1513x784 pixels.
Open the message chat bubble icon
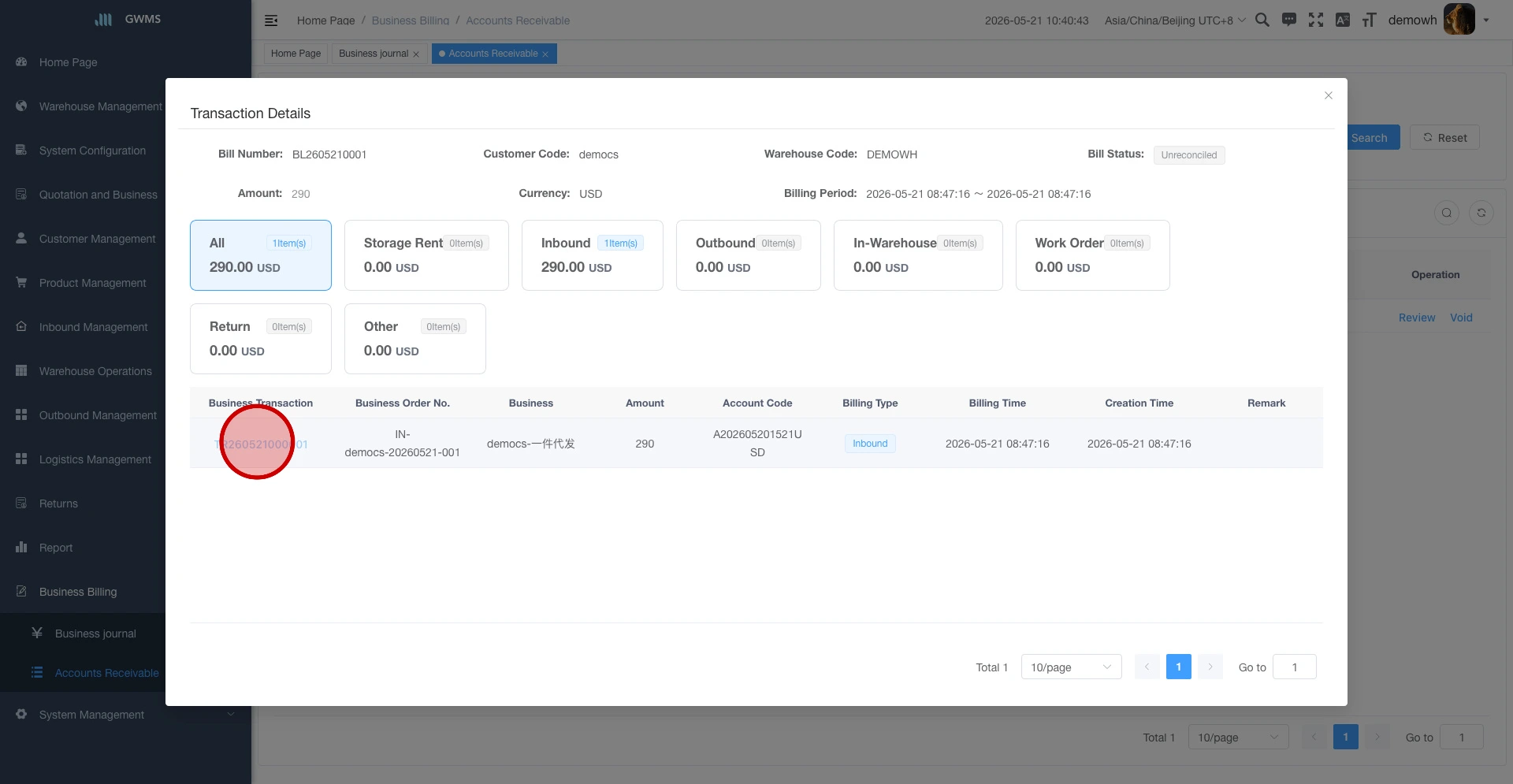click(1289, 20)
